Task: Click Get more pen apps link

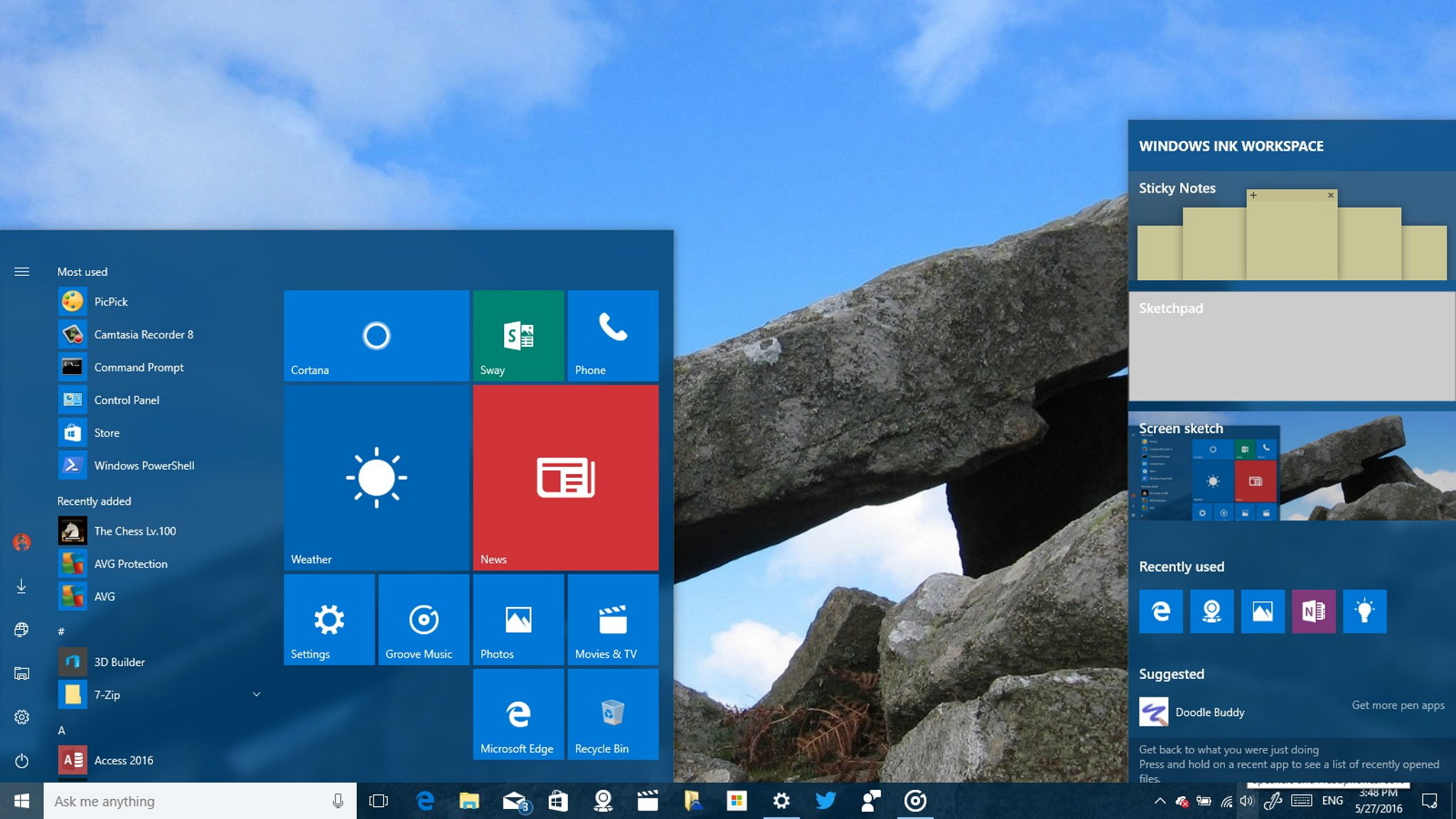Action: click(1398, 705)
